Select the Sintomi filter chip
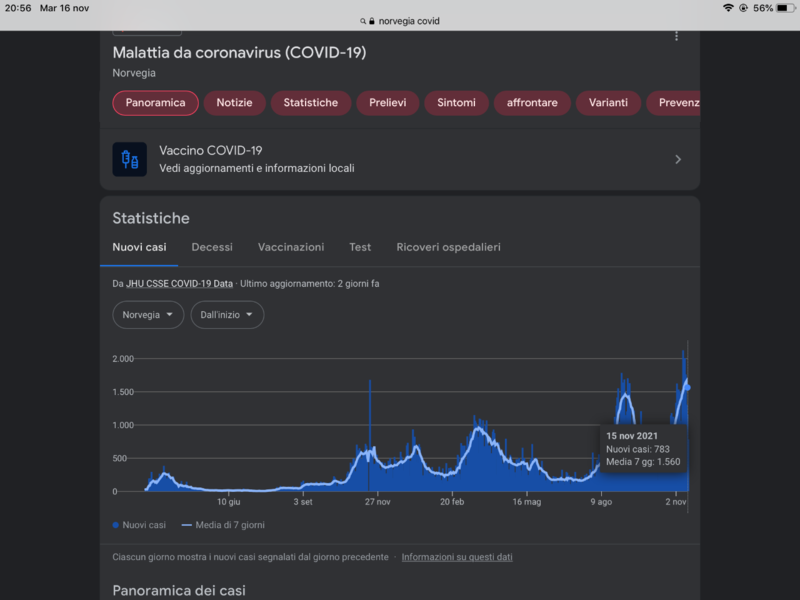800x600 pixels. 456,103
